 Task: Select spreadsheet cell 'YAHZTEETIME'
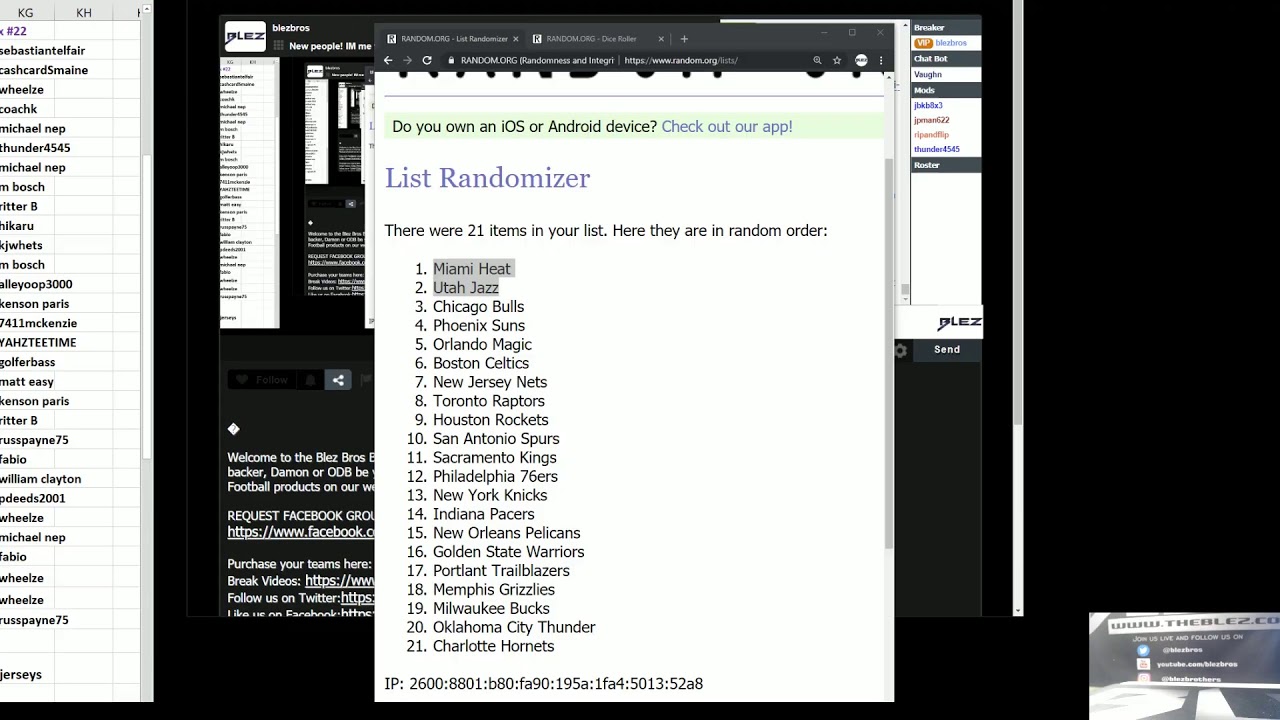coord(38,342)
